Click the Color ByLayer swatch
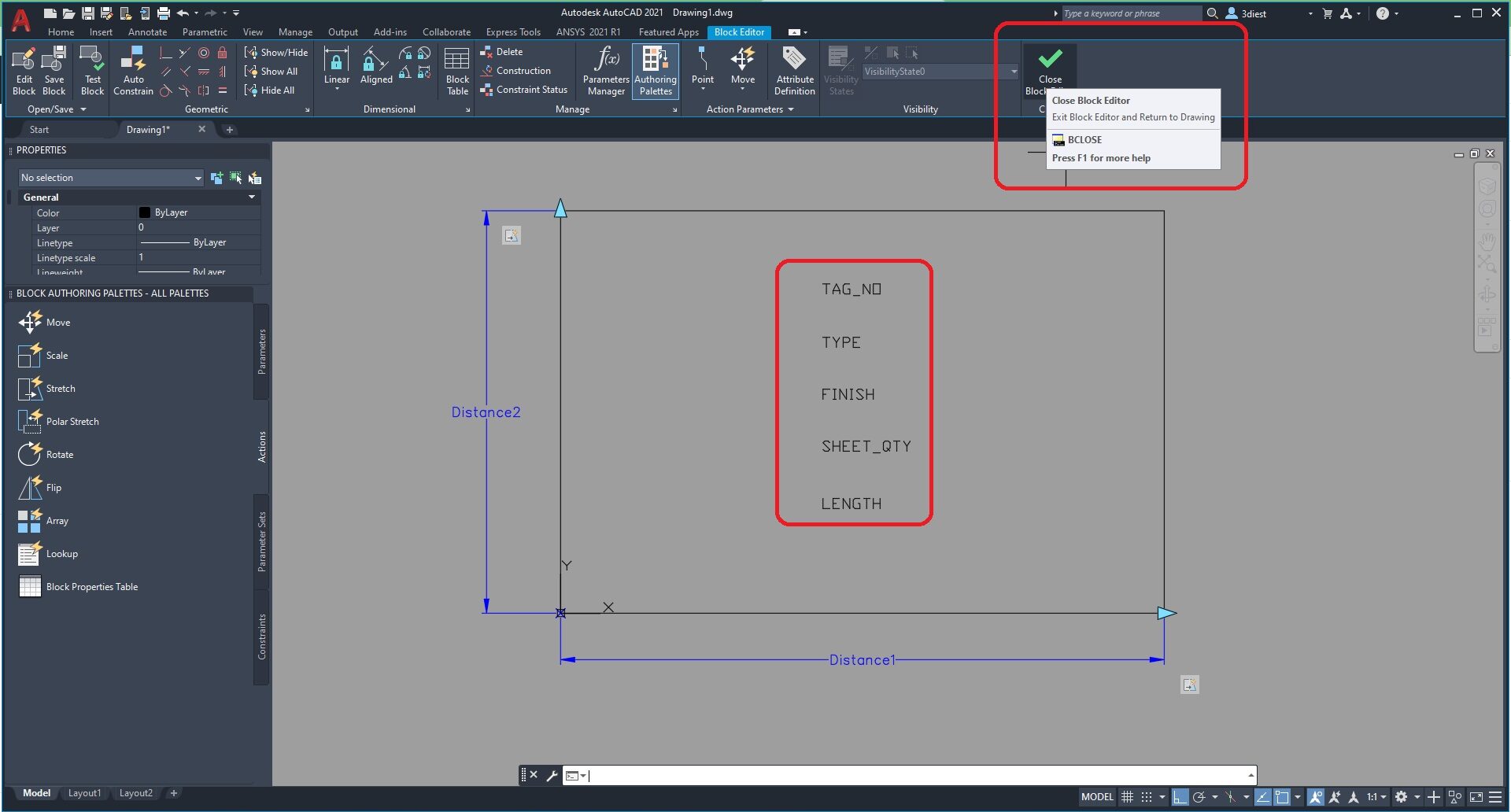The image size is (1511, 812). [145, 212]
